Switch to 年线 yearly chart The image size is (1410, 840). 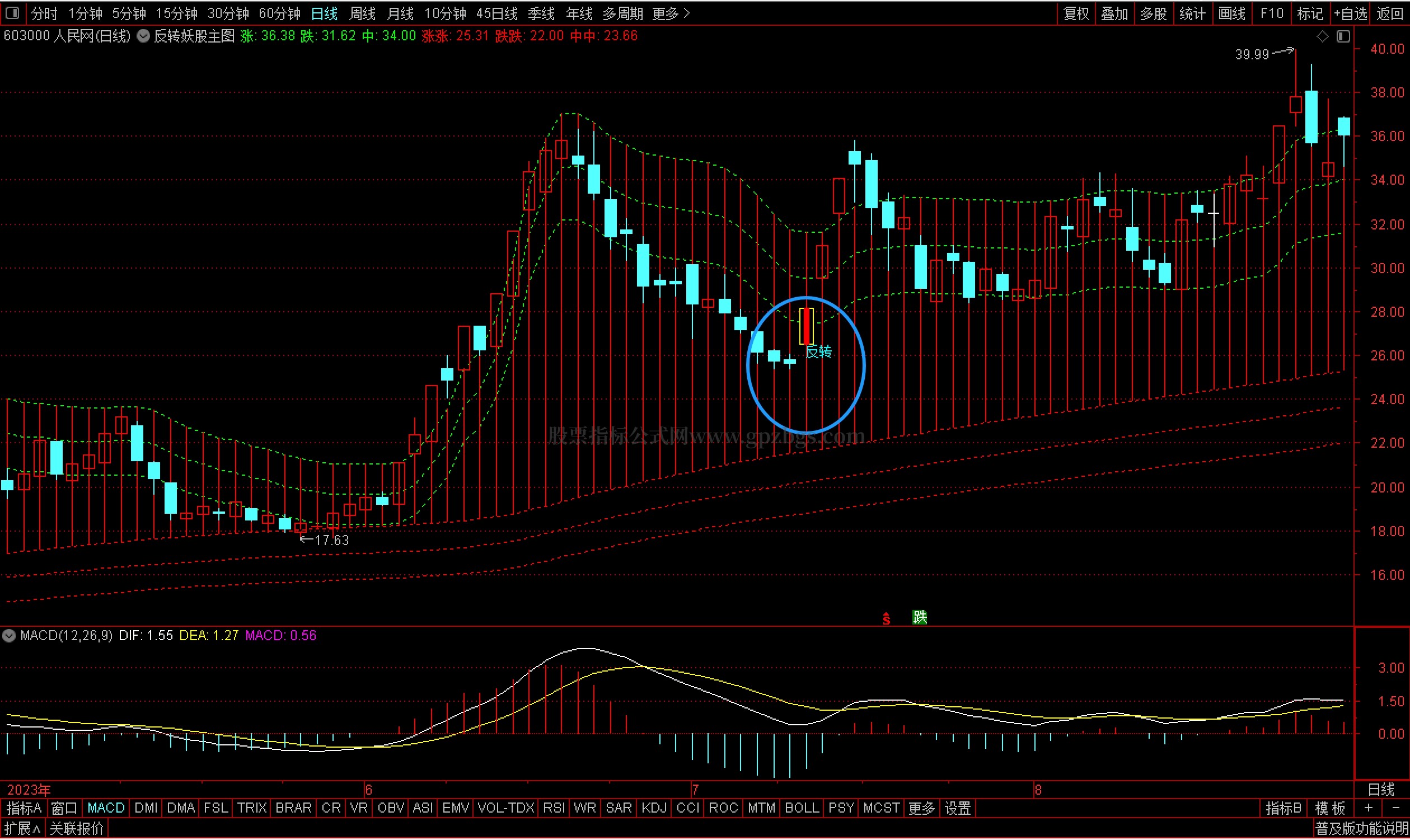[x=579, y=13]
